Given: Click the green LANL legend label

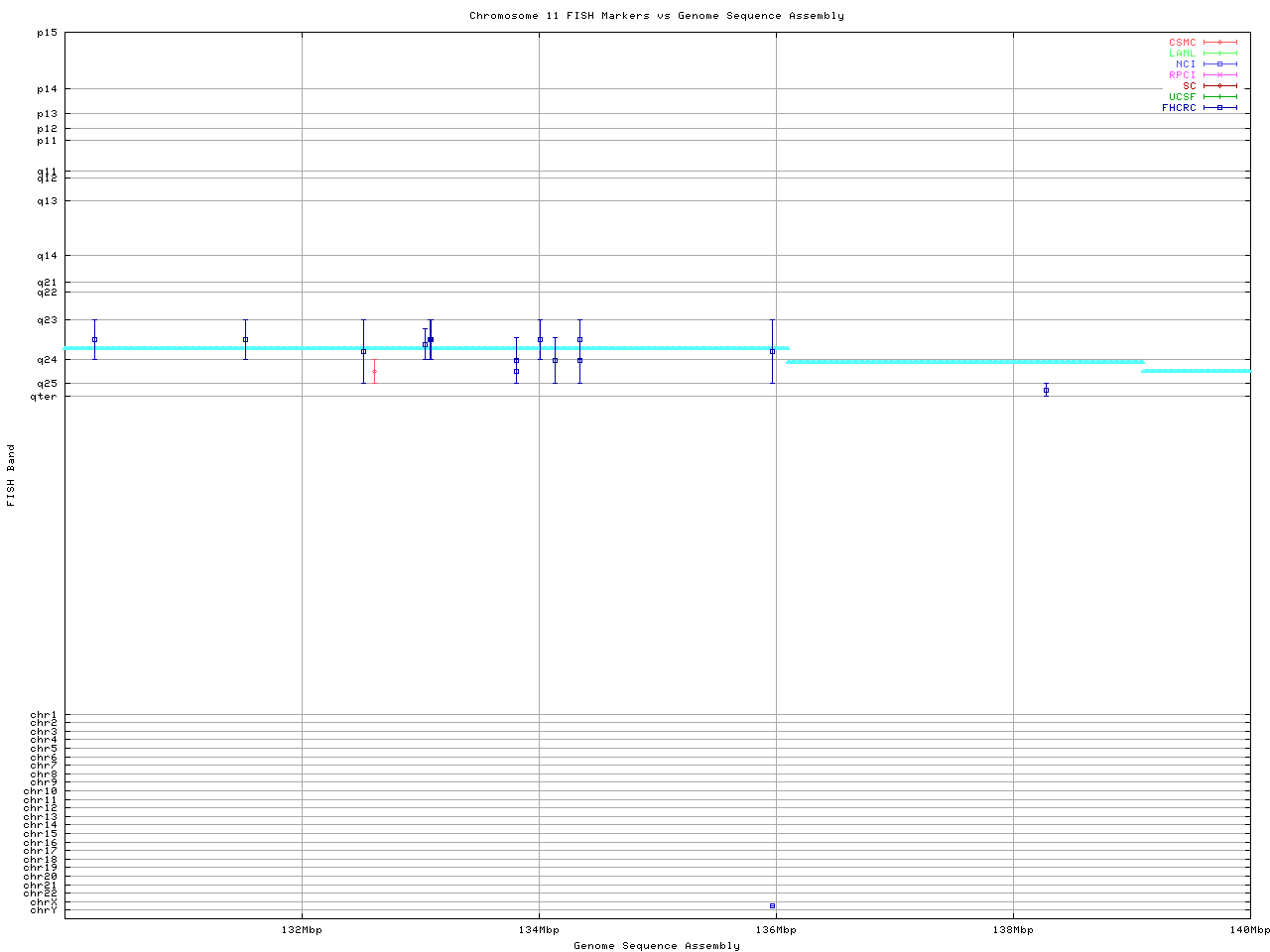Looking at the screenshot, I should (1182, 54).
